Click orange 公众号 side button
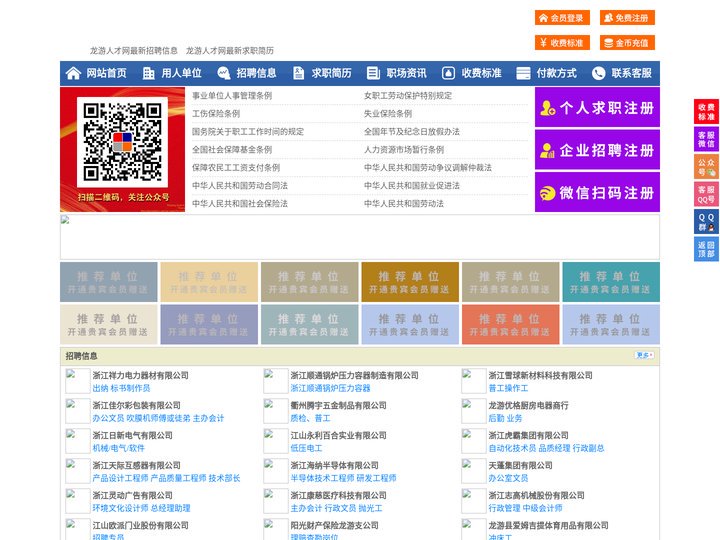The width and height of the screenshot is (720, 540). coord(706,167)
